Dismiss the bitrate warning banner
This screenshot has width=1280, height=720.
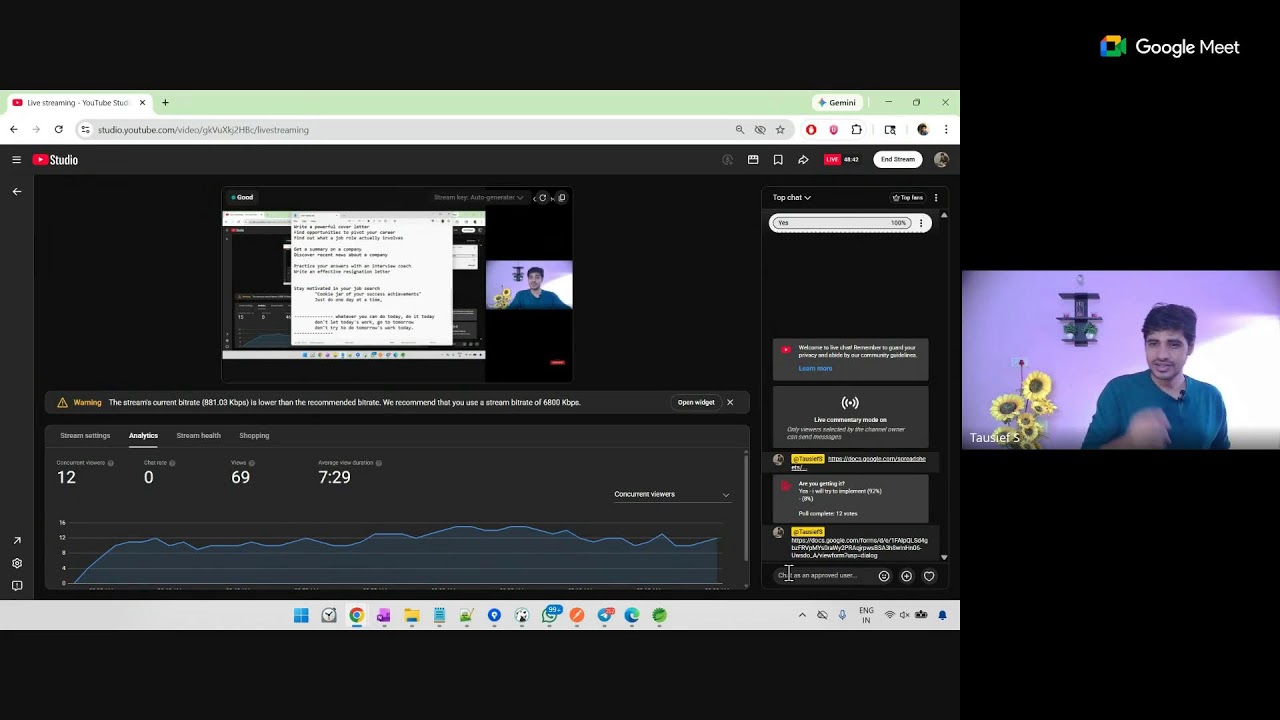(730, 402)
